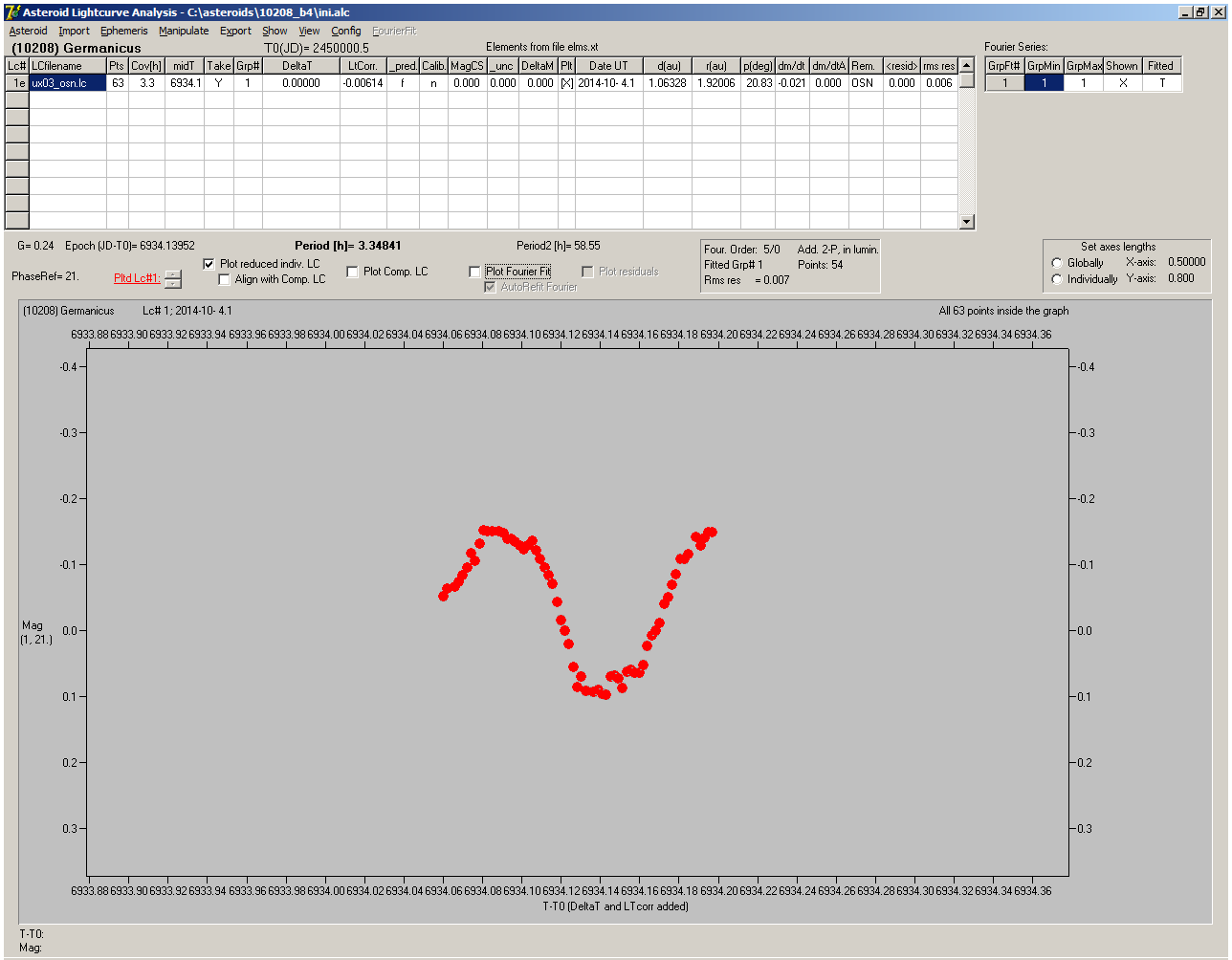
Task: Click PhaseRef= 21. label
Action: [x=45, y=276]
